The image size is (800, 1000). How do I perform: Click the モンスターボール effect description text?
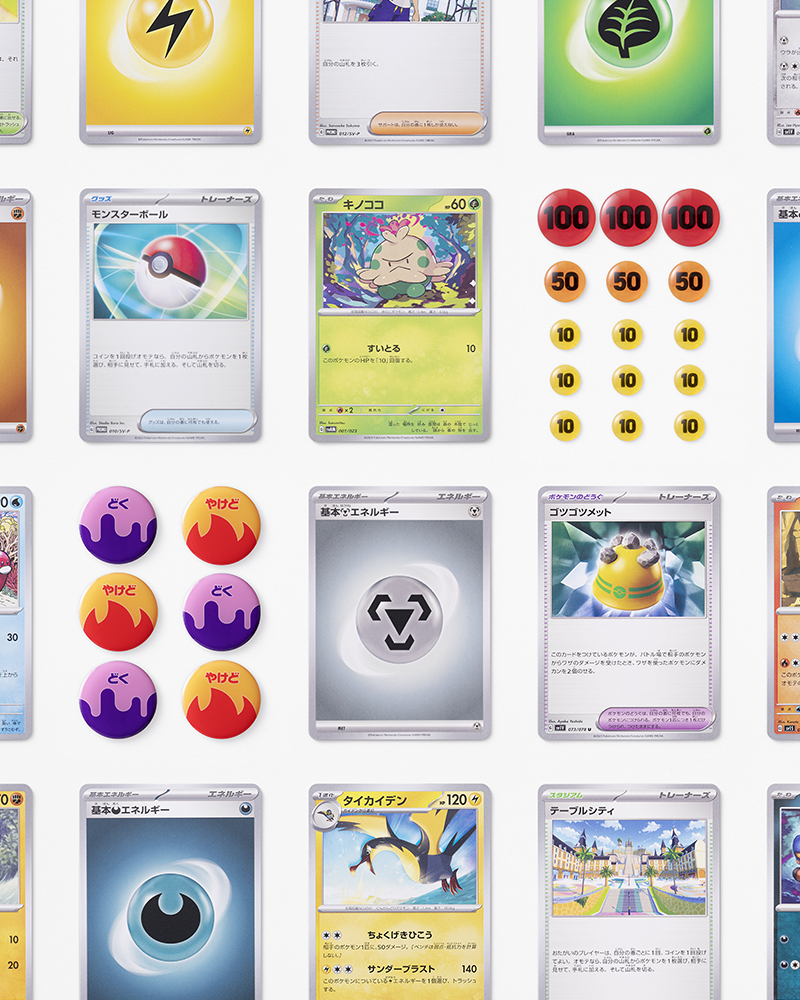(x=170, y=360)
